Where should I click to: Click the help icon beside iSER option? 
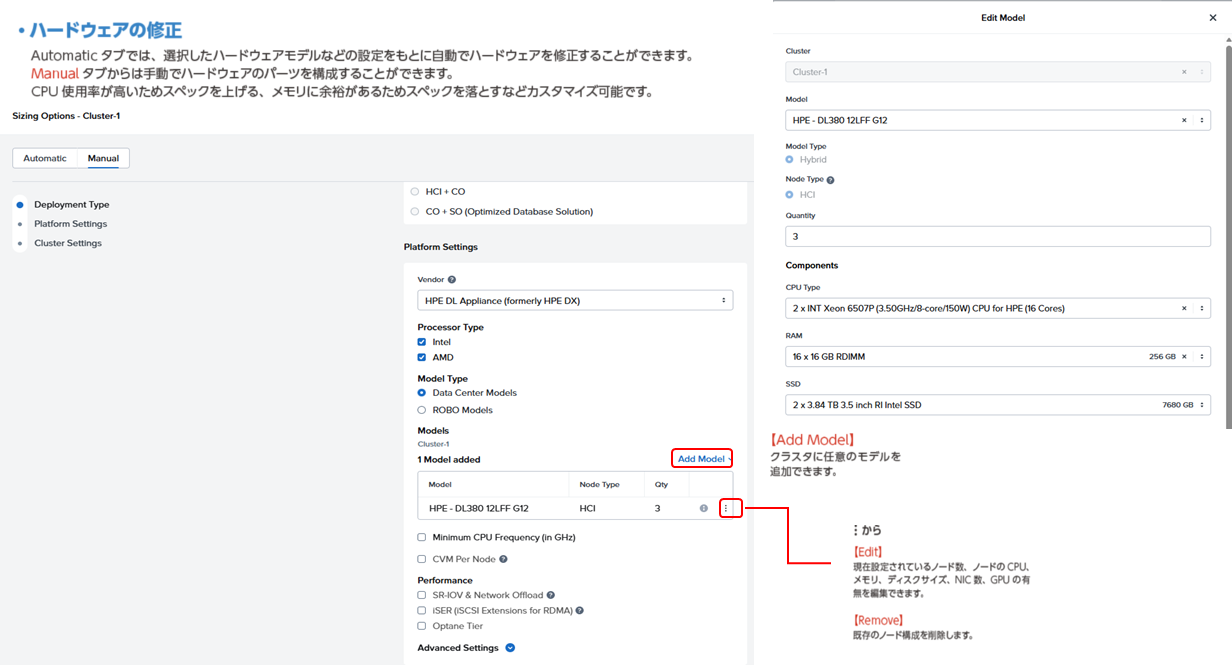pos(580,610)
